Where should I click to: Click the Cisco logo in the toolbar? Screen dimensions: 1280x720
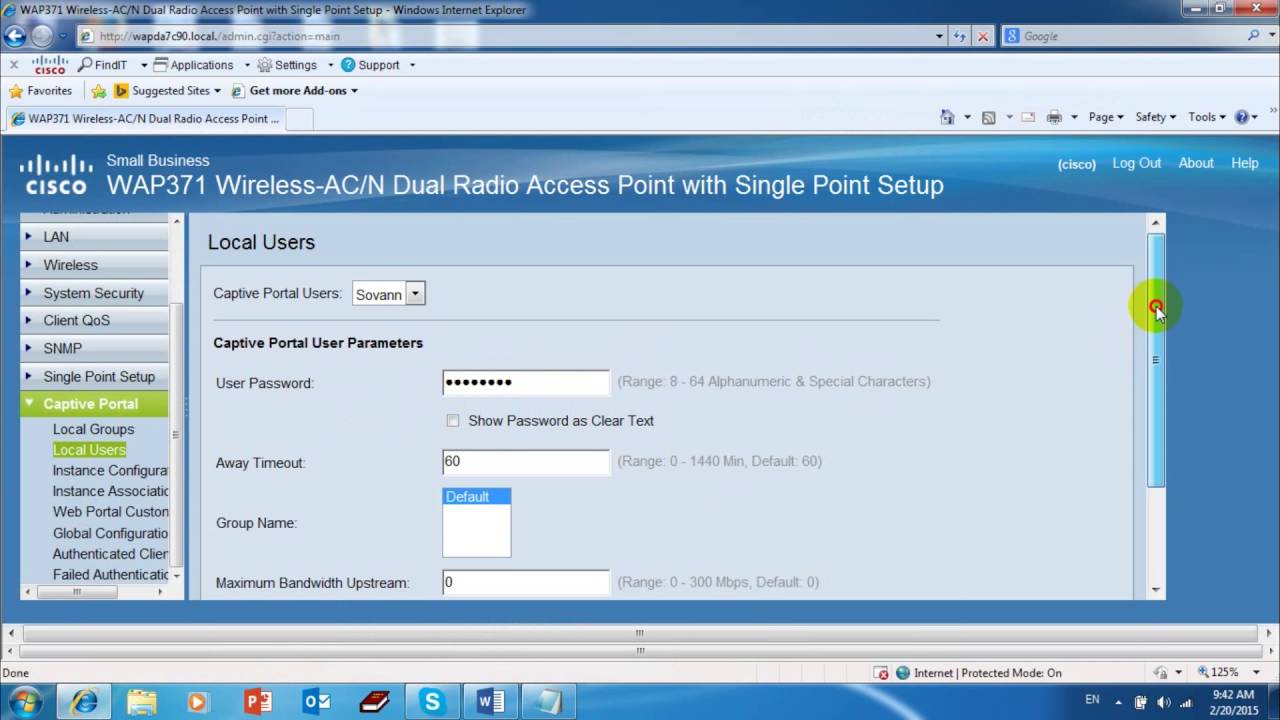click(x=49, y=65)
